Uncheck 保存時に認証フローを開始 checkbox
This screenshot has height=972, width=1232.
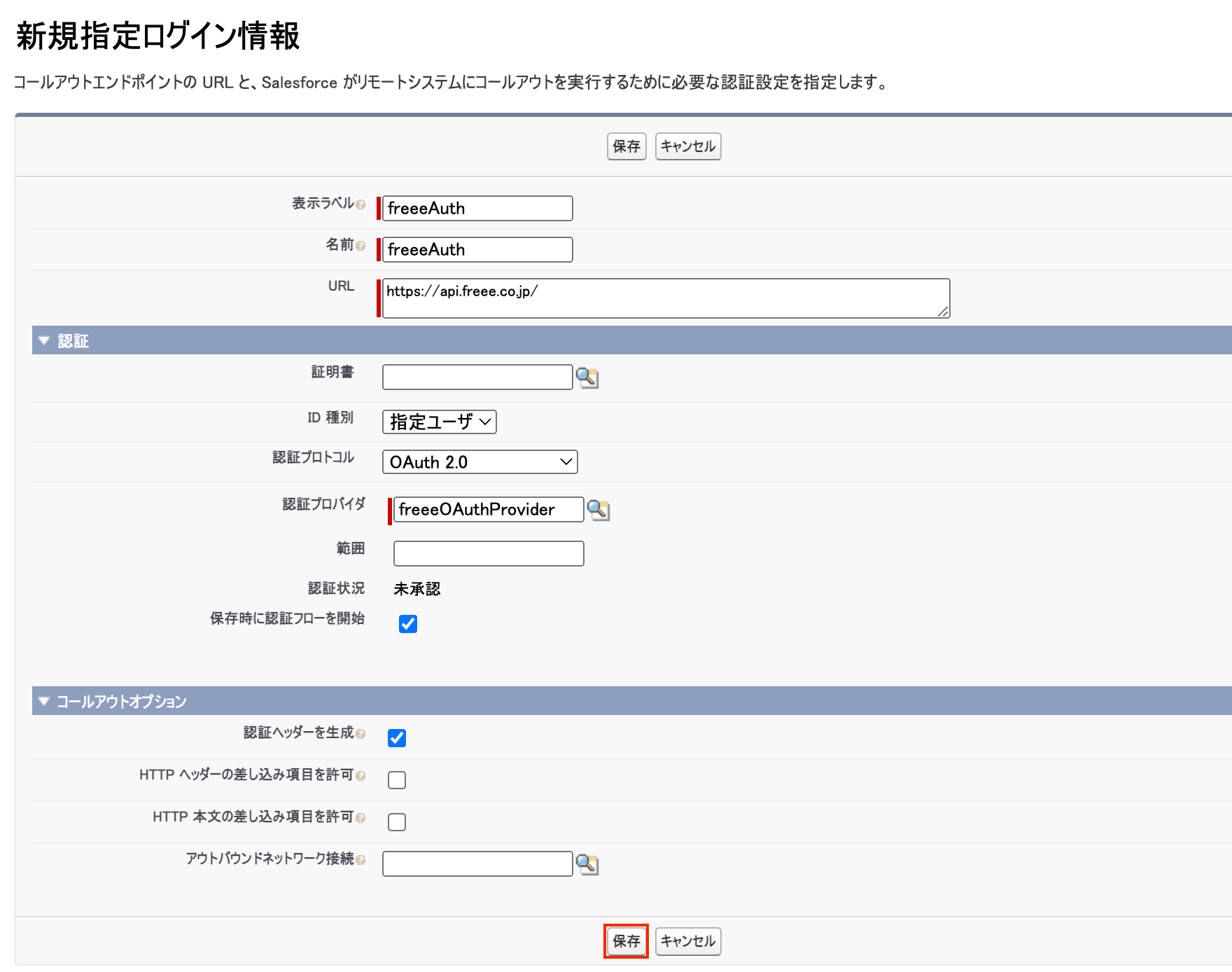[x=408, y=624]
